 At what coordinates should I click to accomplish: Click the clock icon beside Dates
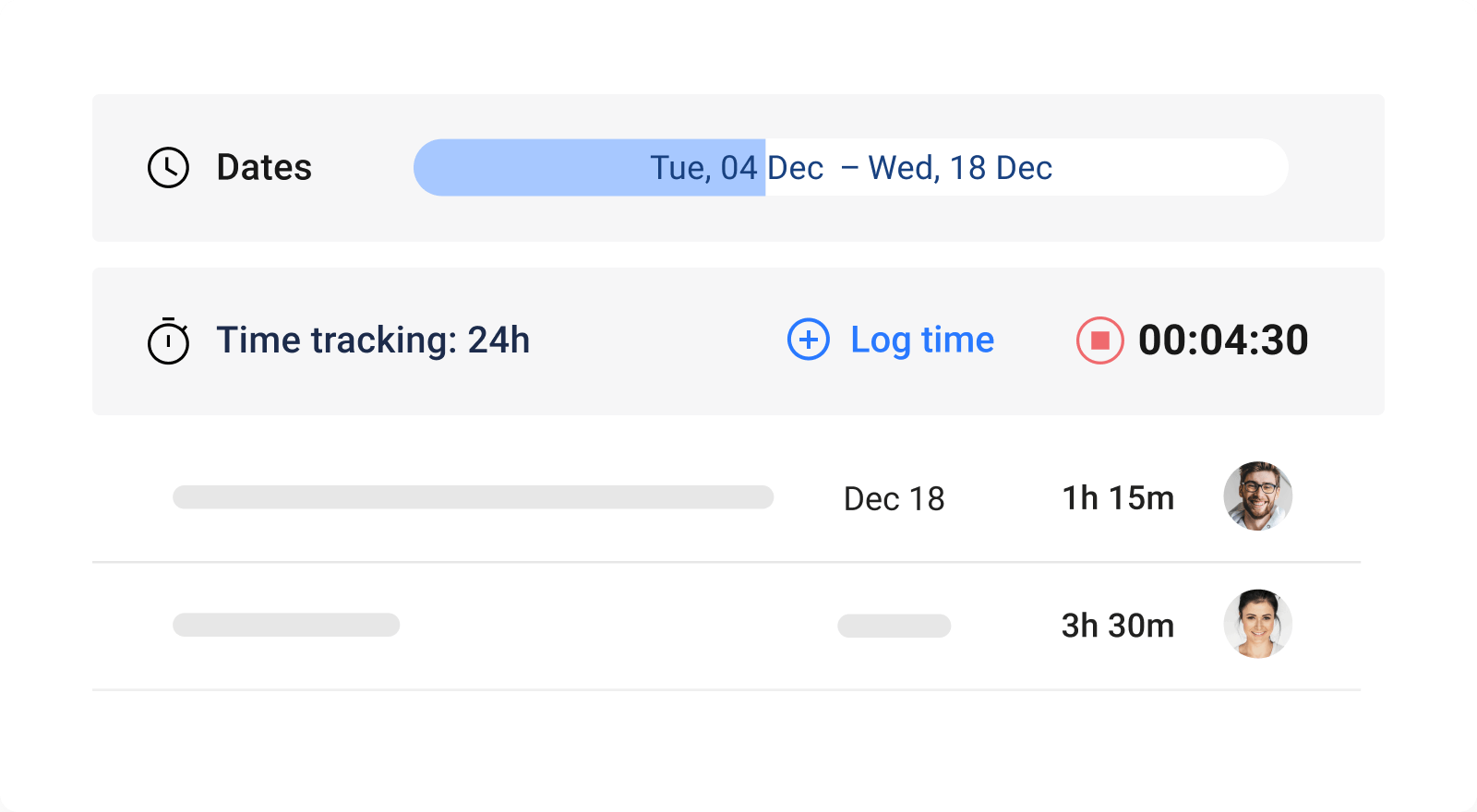point(168,167)
